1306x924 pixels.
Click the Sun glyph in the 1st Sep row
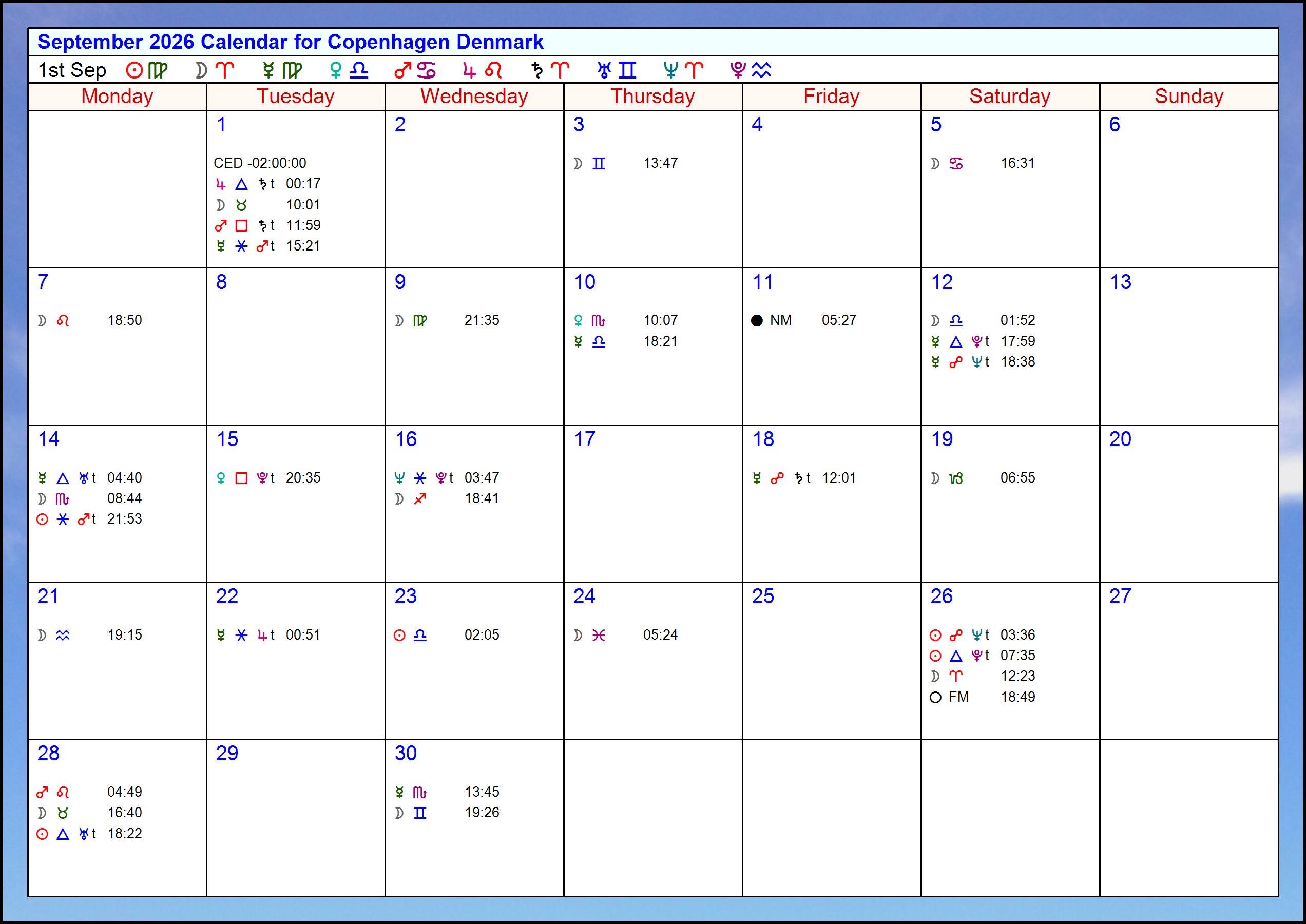click(135, 70)
